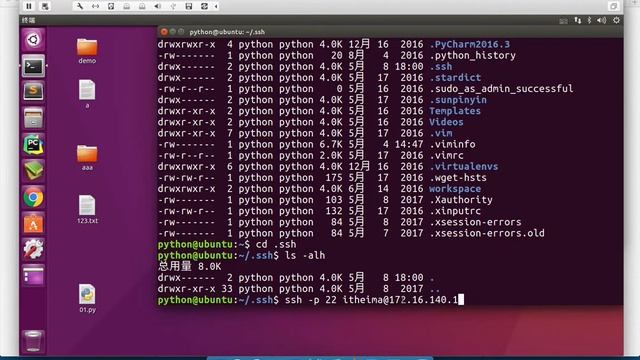This screenshot has height=360, width=640.
Task: Click the .python_history file entry
Action: click(472, 55)
